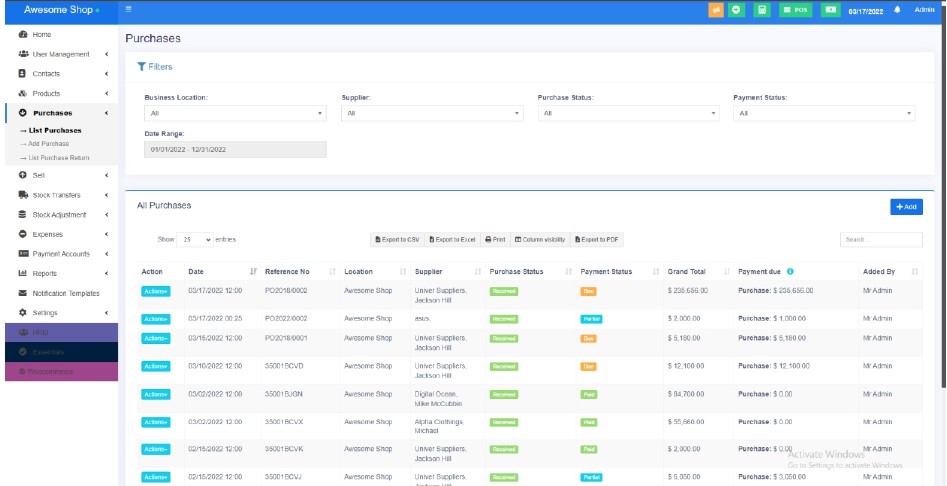This screenshot has width=947, height=486.
Task: Open the POS screen button
Action: [796, 10]
